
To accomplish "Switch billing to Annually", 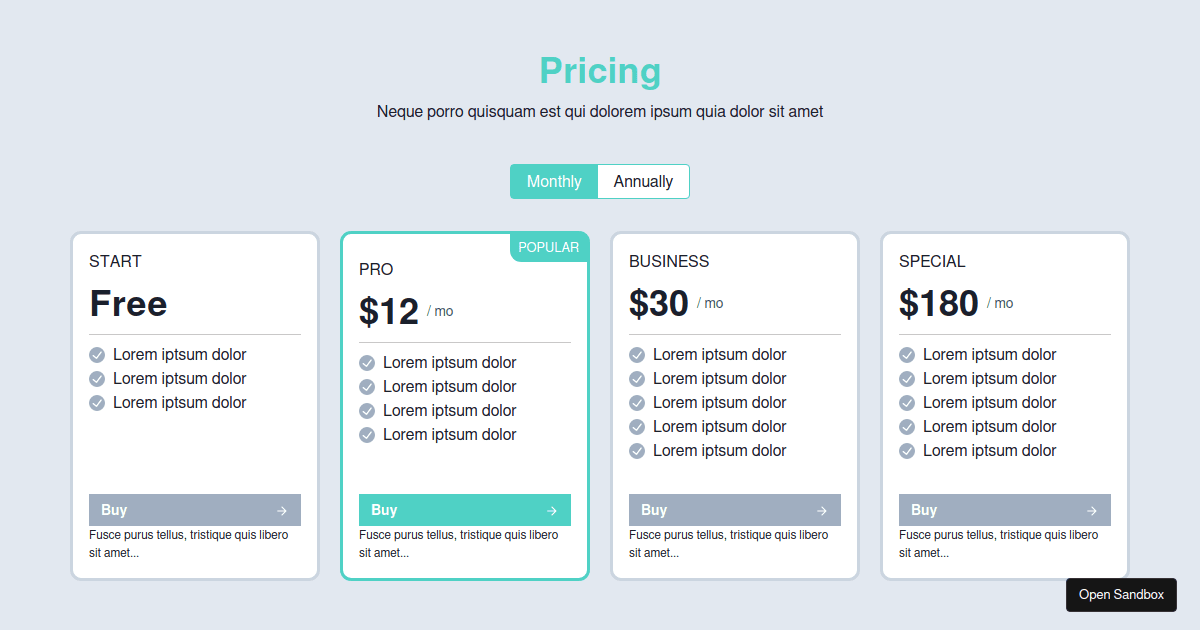I will tap(643, 181).
